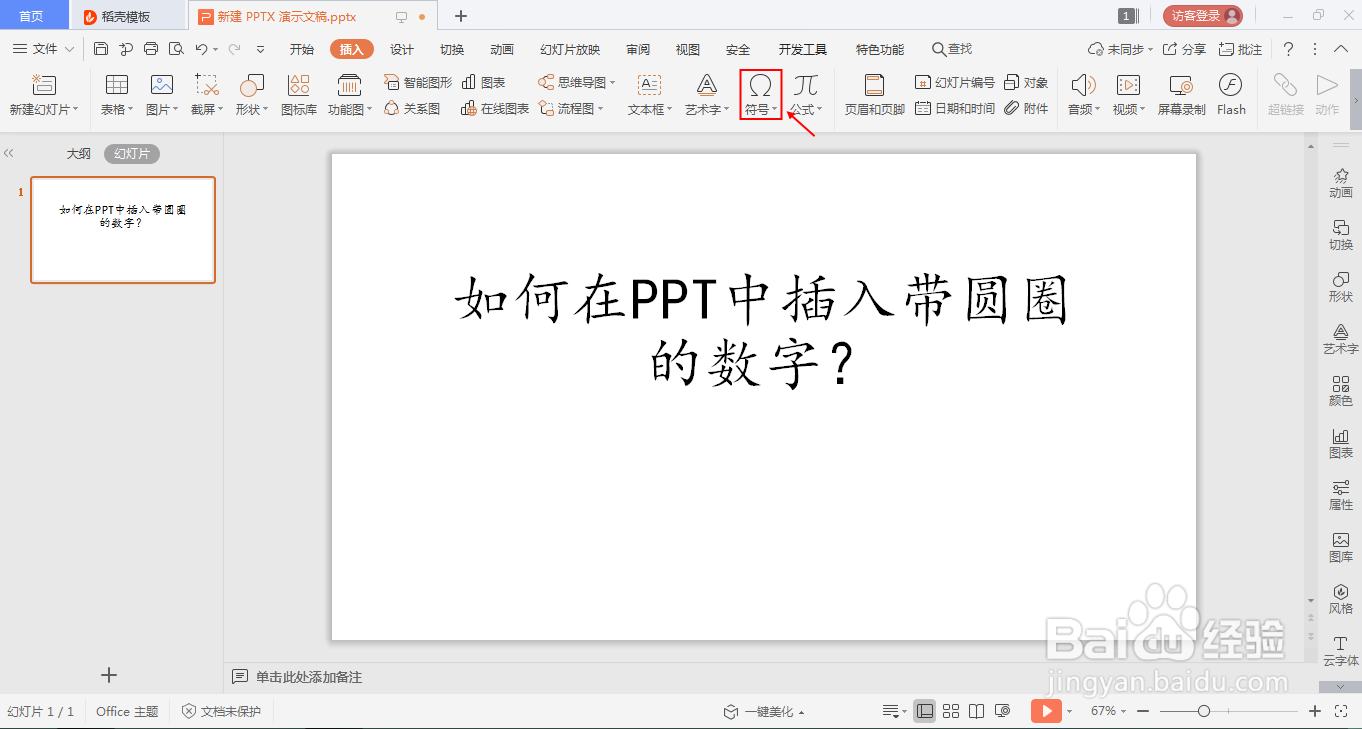Check document protection via 文档未保护
The height and width of the screenshot is (729, 1362).
click(221, 711)
